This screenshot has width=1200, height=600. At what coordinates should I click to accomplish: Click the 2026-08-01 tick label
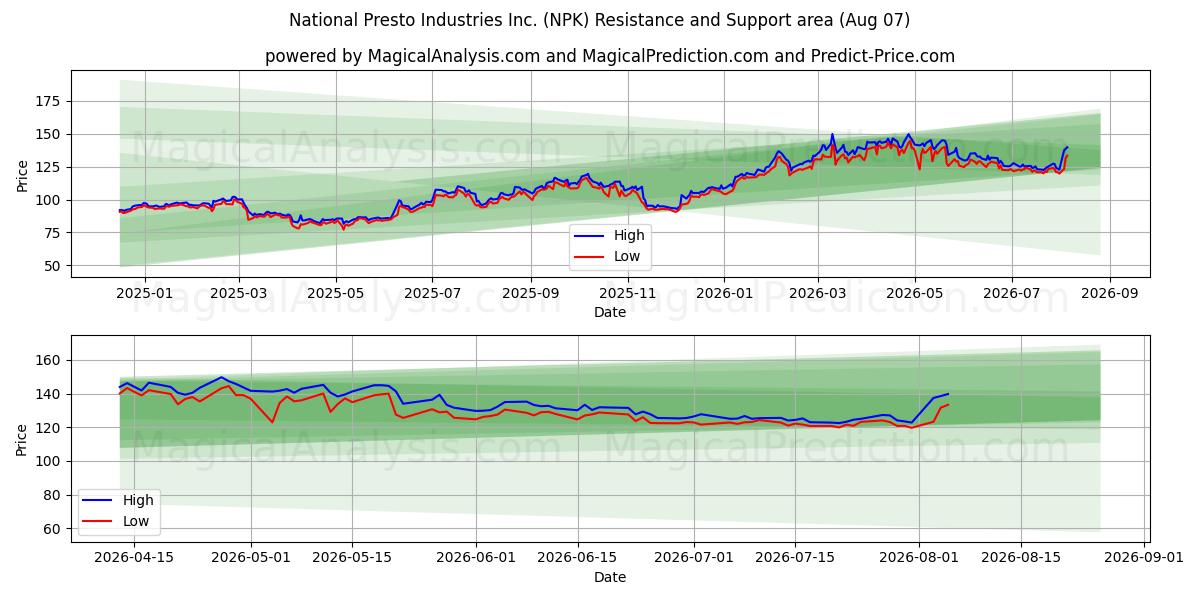pos(920,559)
